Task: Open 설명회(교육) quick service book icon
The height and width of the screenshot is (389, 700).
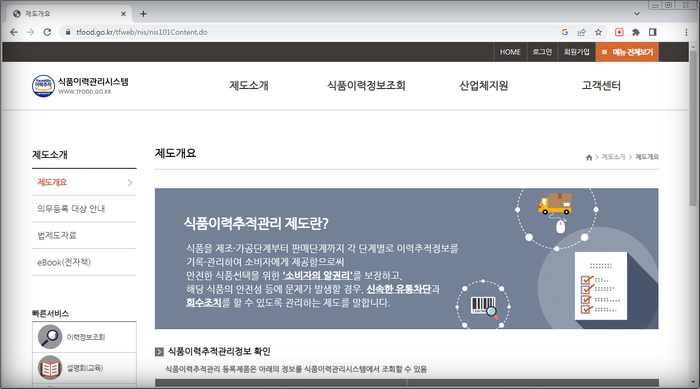Action: 50,368
